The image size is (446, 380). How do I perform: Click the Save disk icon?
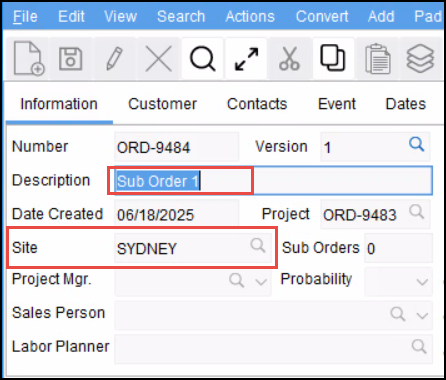coord(70,59)
